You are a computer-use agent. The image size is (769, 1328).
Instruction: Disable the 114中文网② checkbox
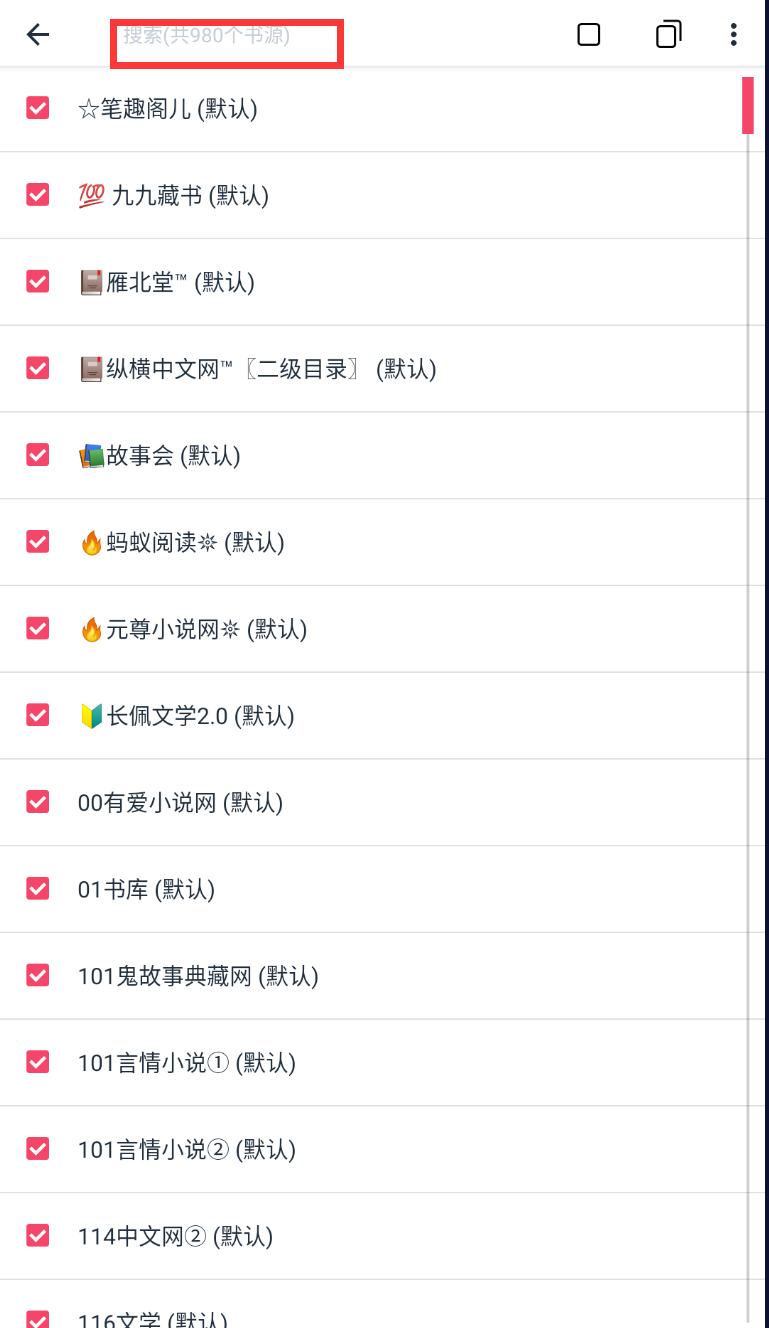click(38, 1236)
